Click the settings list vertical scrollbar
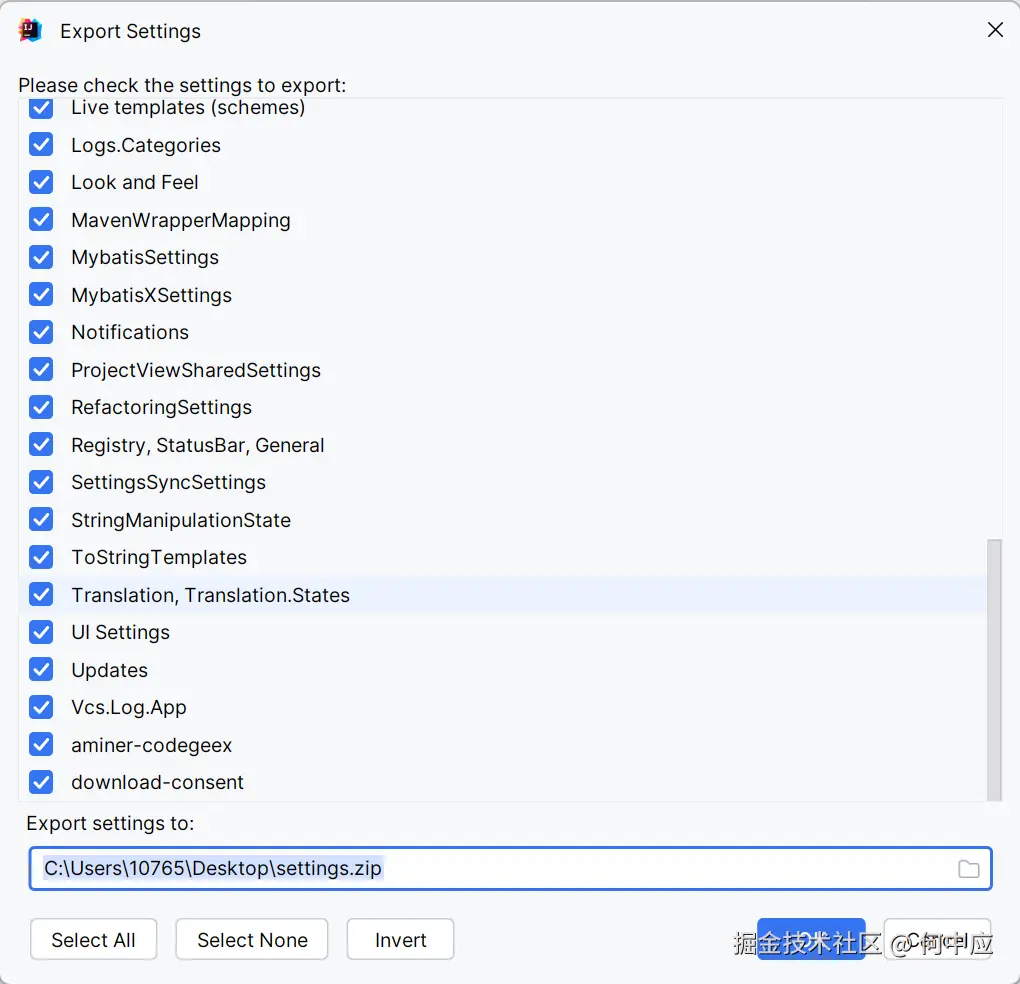Image resolution: width=1020 pixels, height=984 pixels. tap(994, 669)
